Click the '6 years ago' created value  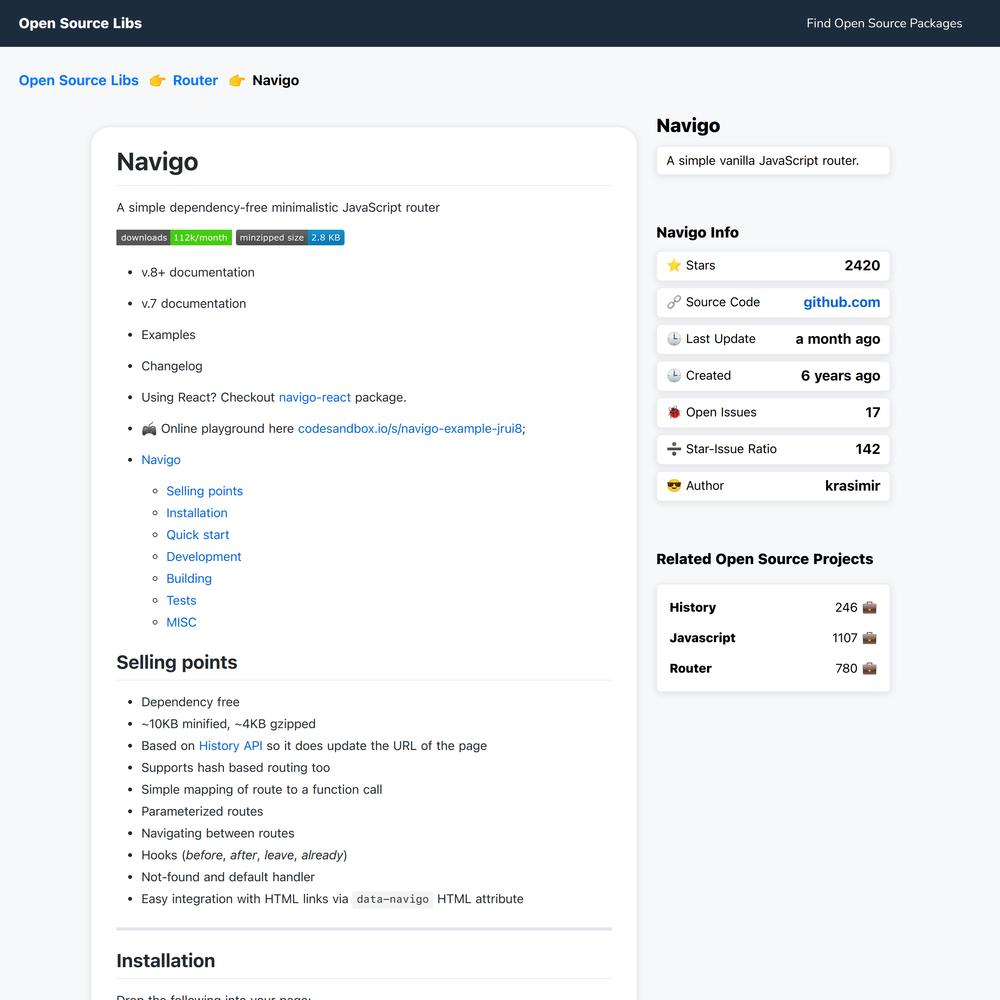[841, 376]
